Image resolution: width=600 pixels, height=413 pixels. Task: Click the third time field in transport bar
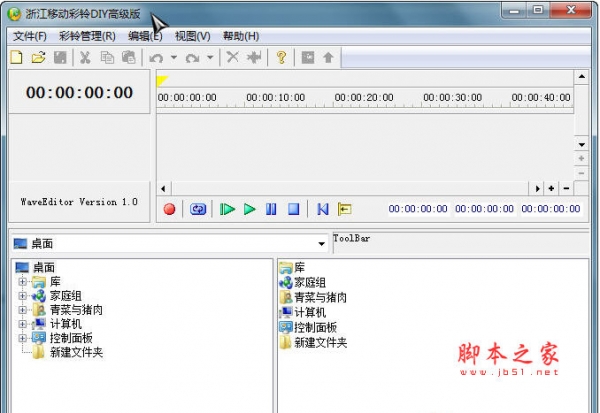coord(551,209)
